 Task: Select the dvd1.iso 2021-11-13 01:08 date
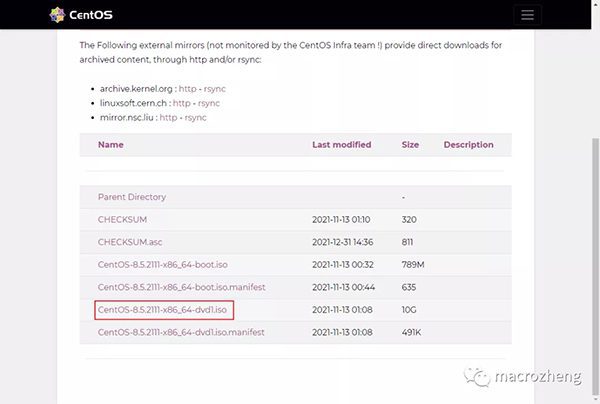pyautogui.click(x=342, y=310)
